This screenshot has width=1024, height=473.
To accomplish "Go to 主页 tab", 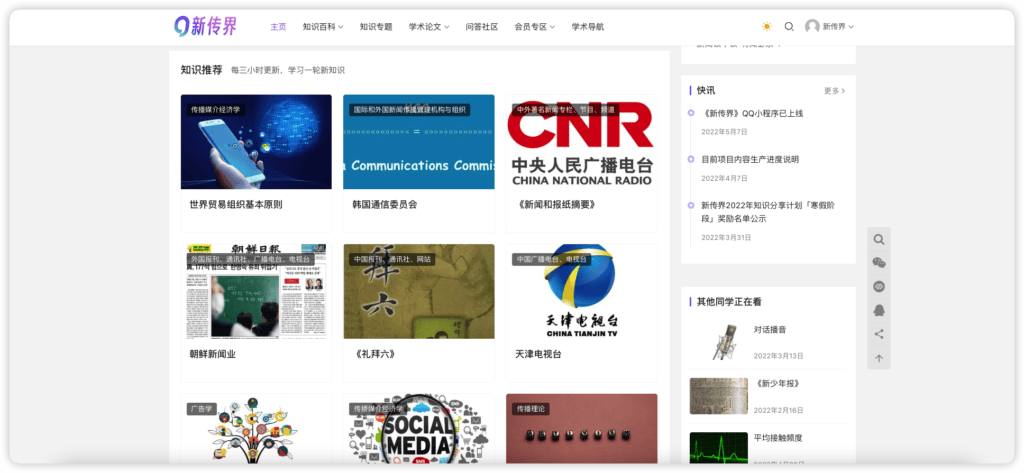I will coord(278,27).
